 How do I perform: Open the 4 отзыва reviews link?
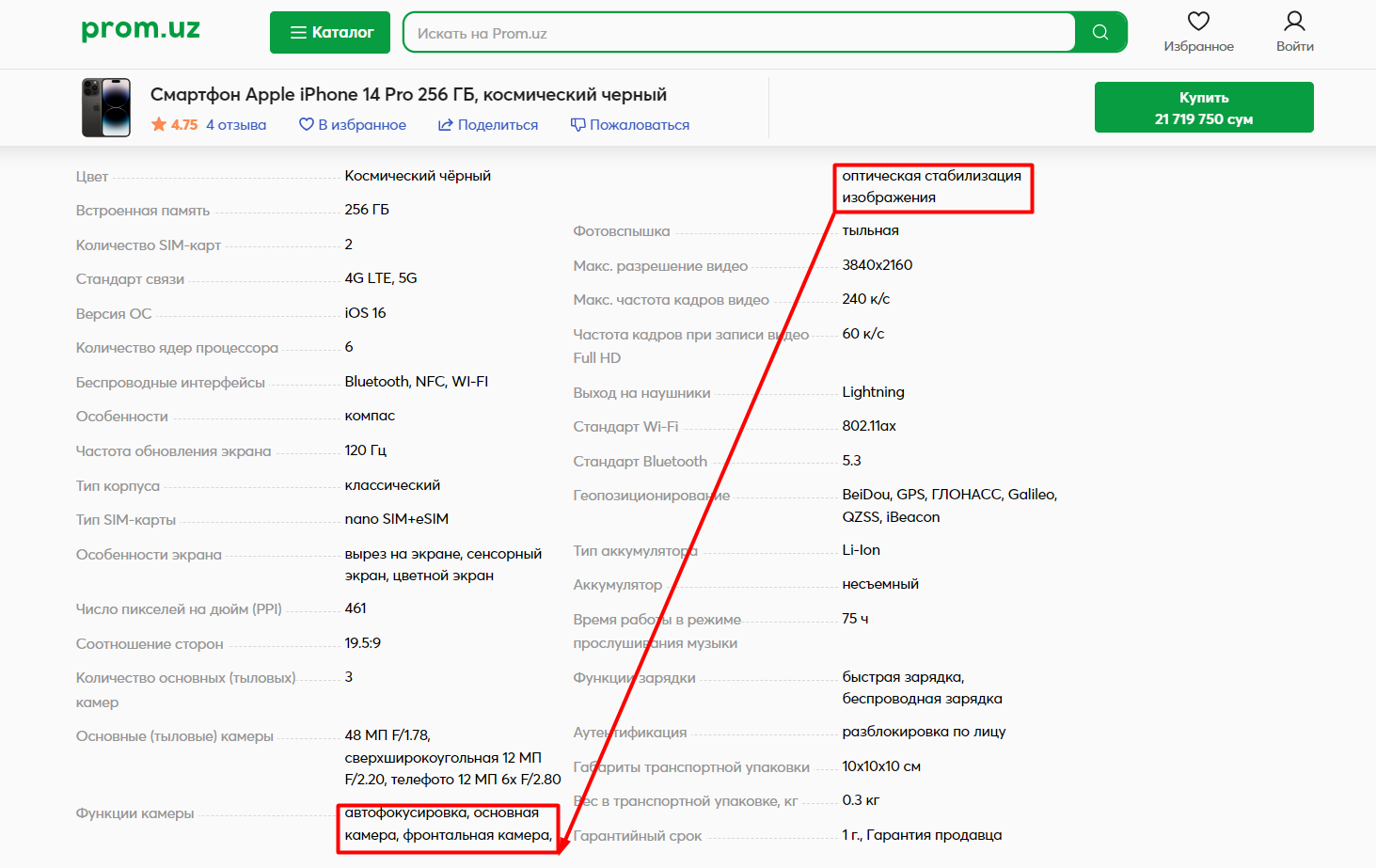pyautogui.click(x=236, y=125)
